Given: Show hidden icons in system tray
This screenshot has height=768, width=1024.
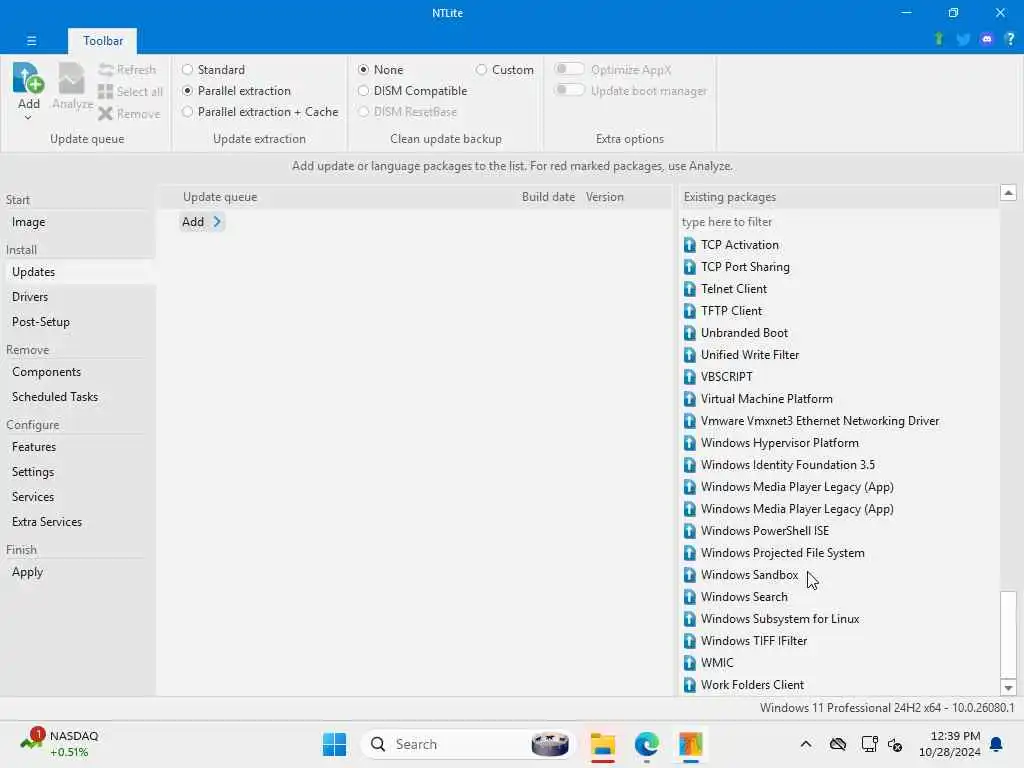Looking at the screenshot, I should tap(806, 744).
